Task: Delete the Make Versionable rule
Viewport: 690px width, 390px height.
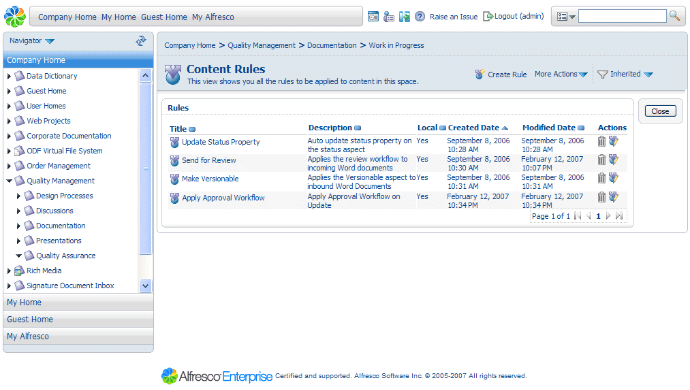Action: point(602,178)
